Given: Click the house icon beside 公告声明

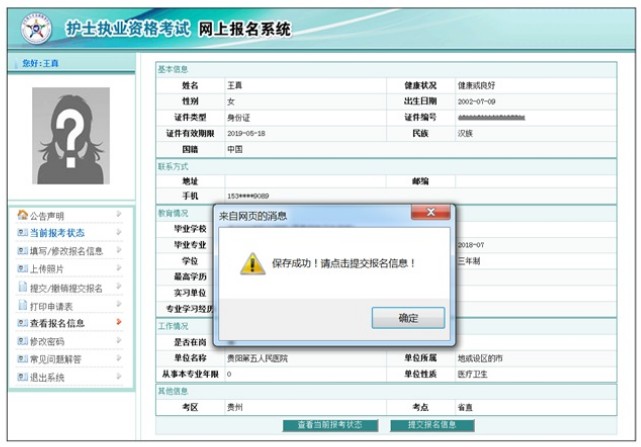Looking at the screenshot, I should (x=22, y=215).
